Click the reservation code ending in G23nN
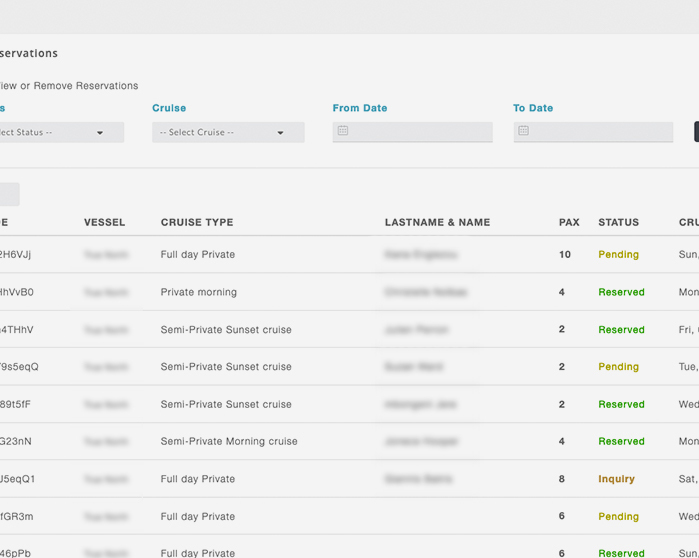The image size is (699, 558). (16, 441)
